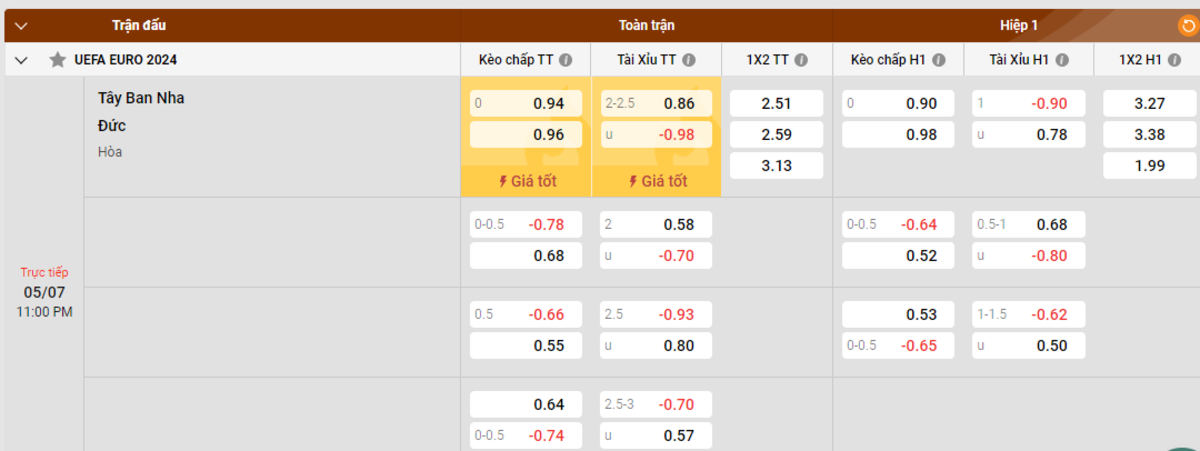Screen dimensions: 1200x451
Task: Click the Giá tốt label under handicap odds
Action: [x=526, y=181]
